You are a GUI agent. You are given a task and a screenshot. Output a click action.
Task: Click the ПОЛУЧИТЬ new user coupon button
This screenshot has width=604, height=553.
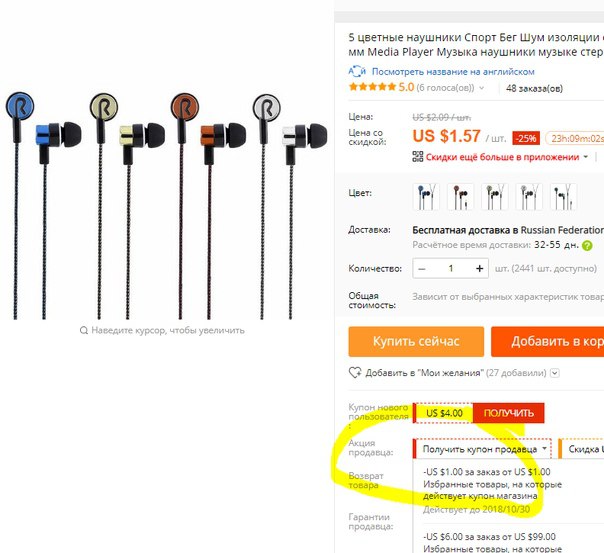(508, 413)
